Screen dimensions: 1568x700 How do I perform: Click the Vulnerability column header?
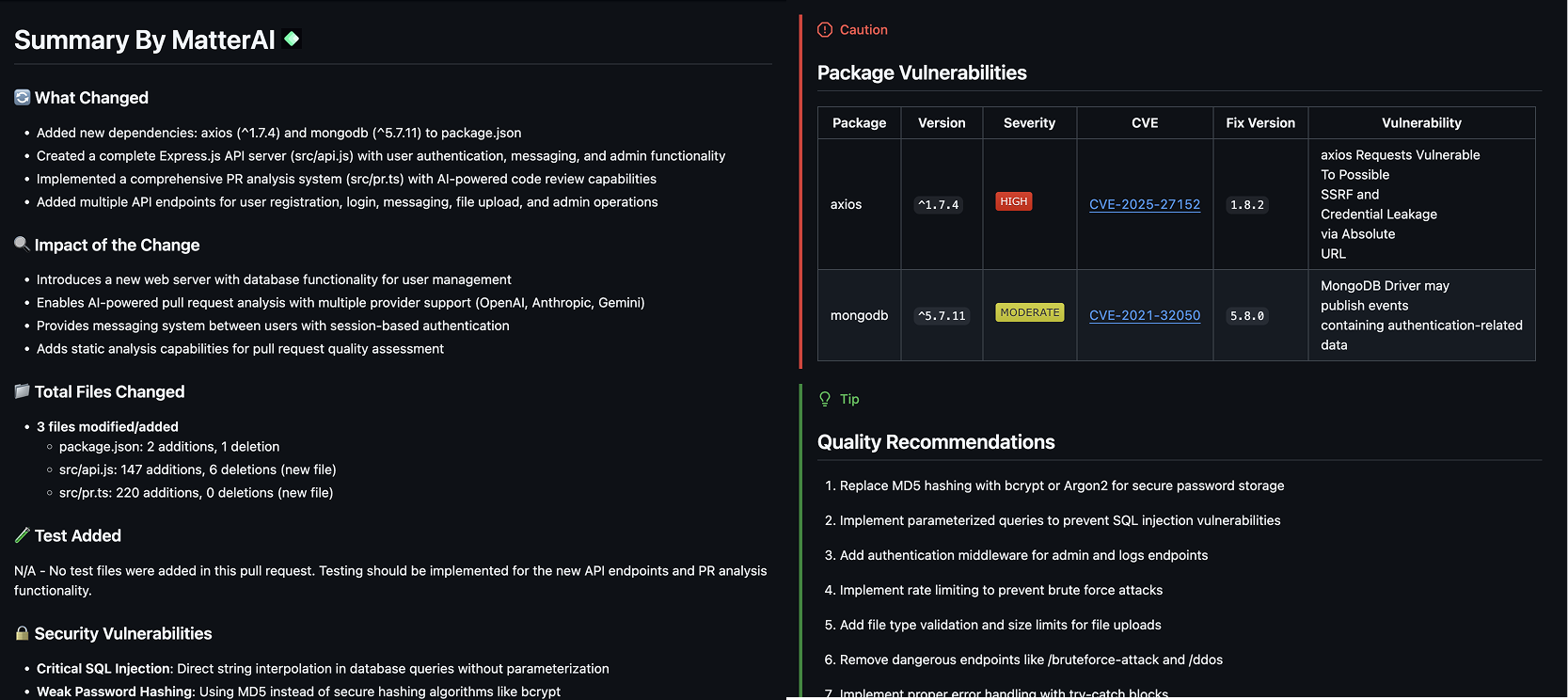point(1421,122)
